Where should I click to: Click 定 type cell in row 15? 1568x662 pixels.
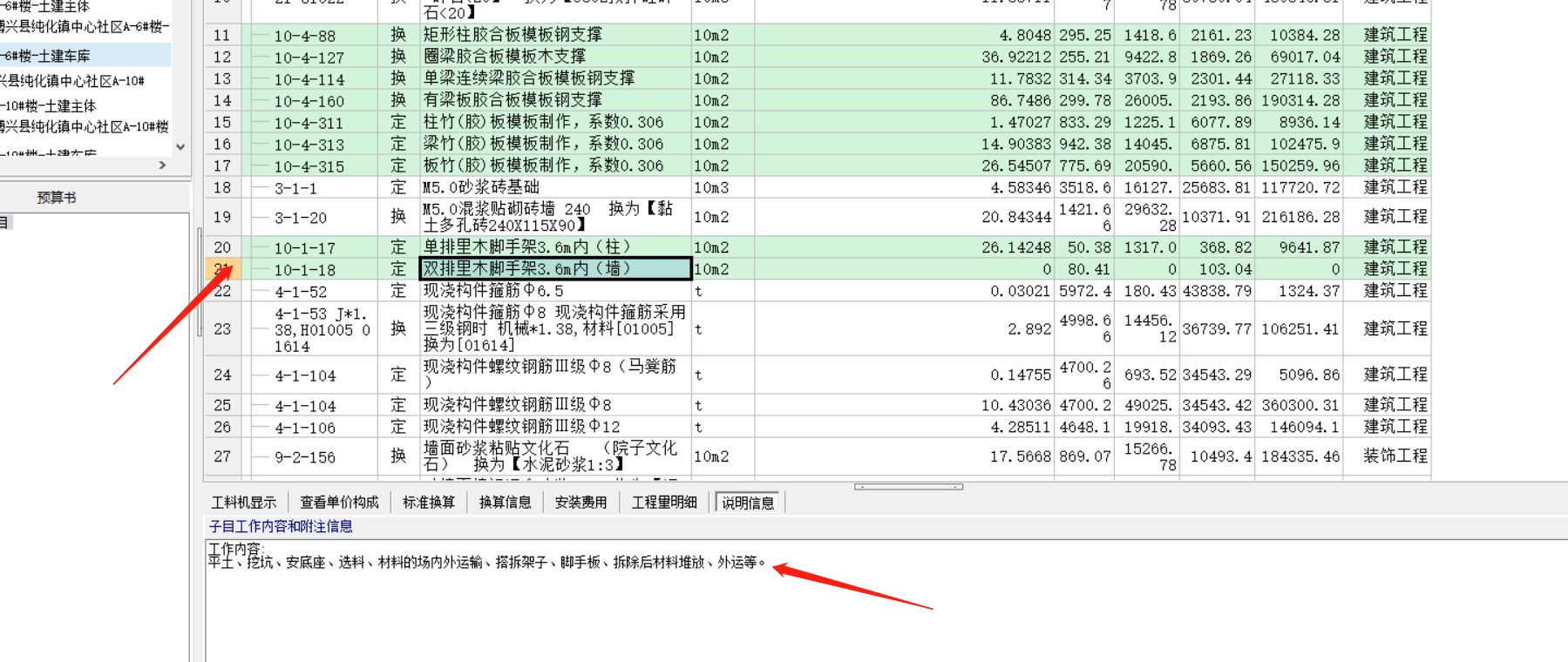pos(398,123)
